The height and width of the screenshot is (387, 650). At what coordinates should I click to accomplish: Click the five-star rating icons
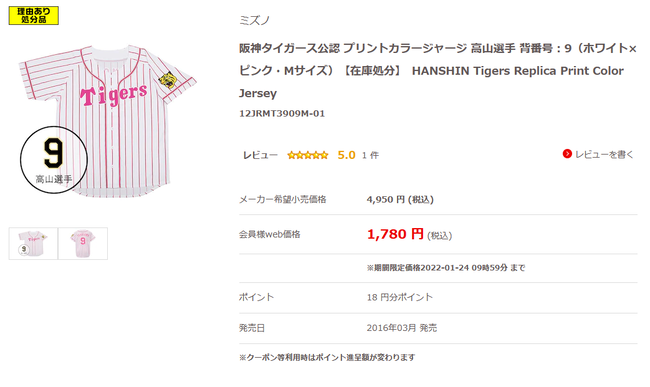[308, 155]
